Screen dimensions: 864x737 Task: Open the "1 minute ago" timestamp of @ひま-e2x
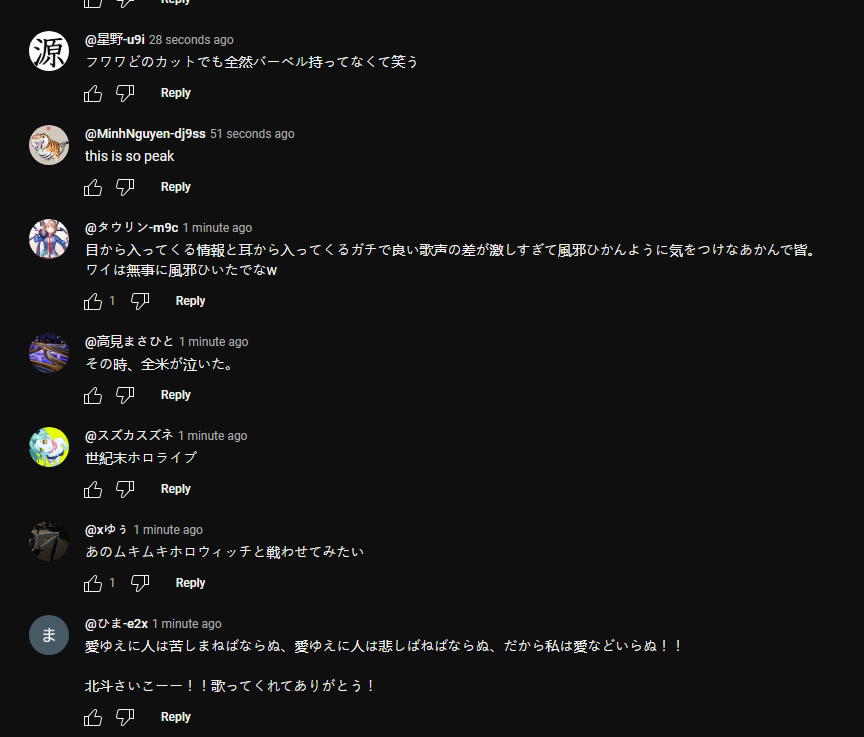[187, 624]
